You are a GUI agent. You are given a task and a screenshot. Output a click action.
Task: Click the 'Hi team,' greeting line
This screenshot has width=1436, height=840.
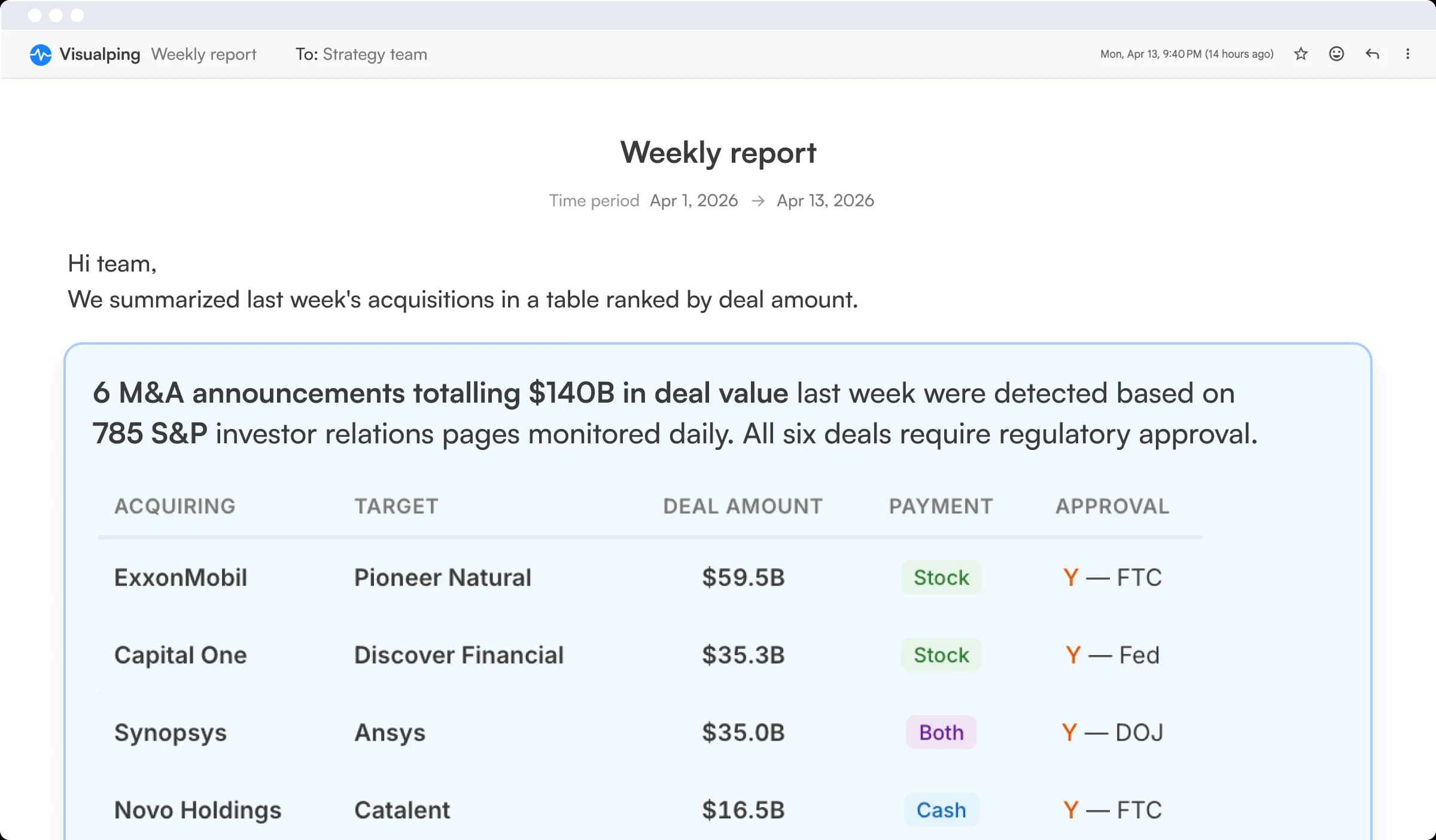point(112,264)
